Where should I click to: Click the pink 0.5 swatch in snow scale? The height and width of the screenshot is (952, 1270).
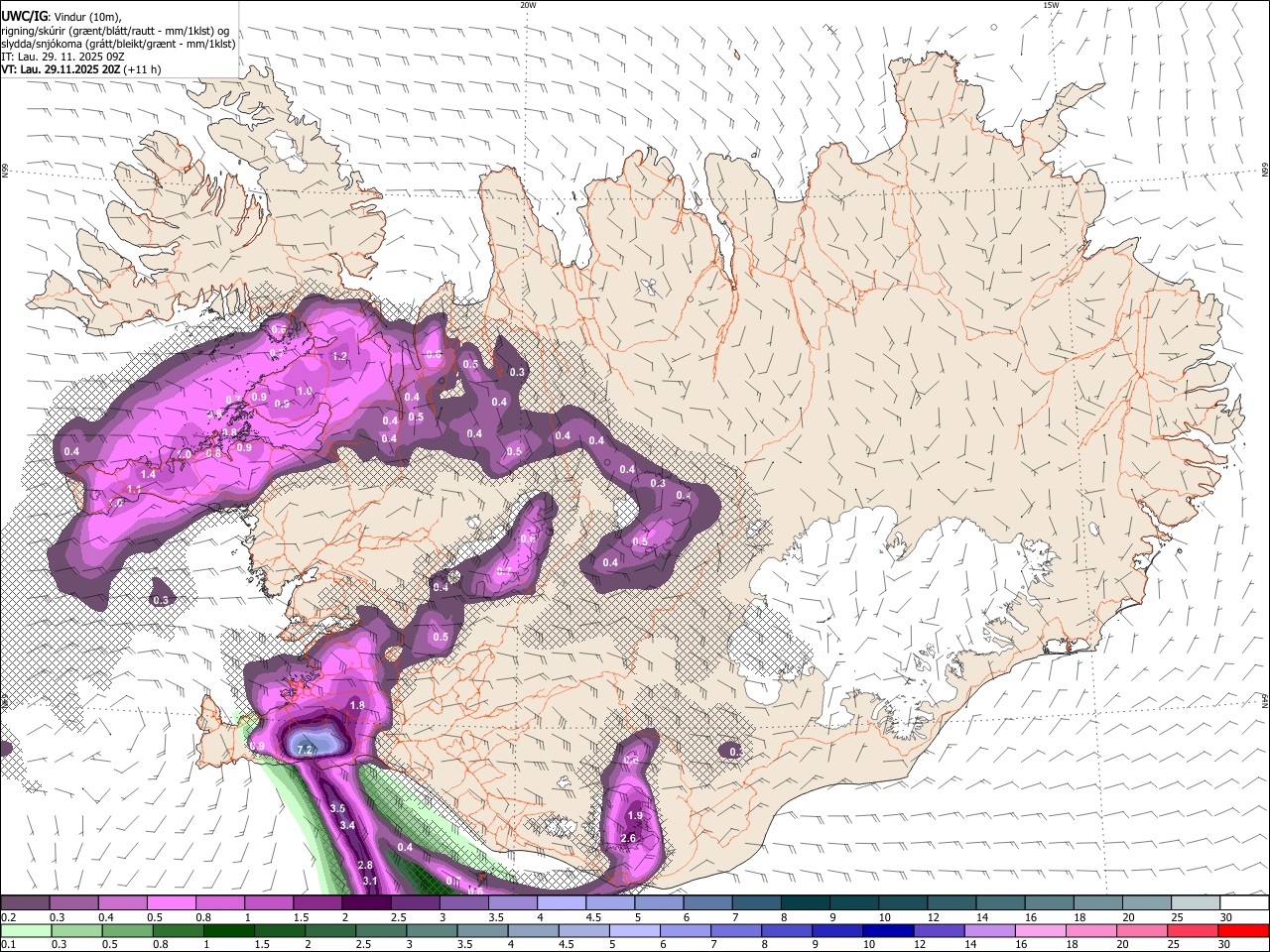pyautogui.click(x=171, y=903)
